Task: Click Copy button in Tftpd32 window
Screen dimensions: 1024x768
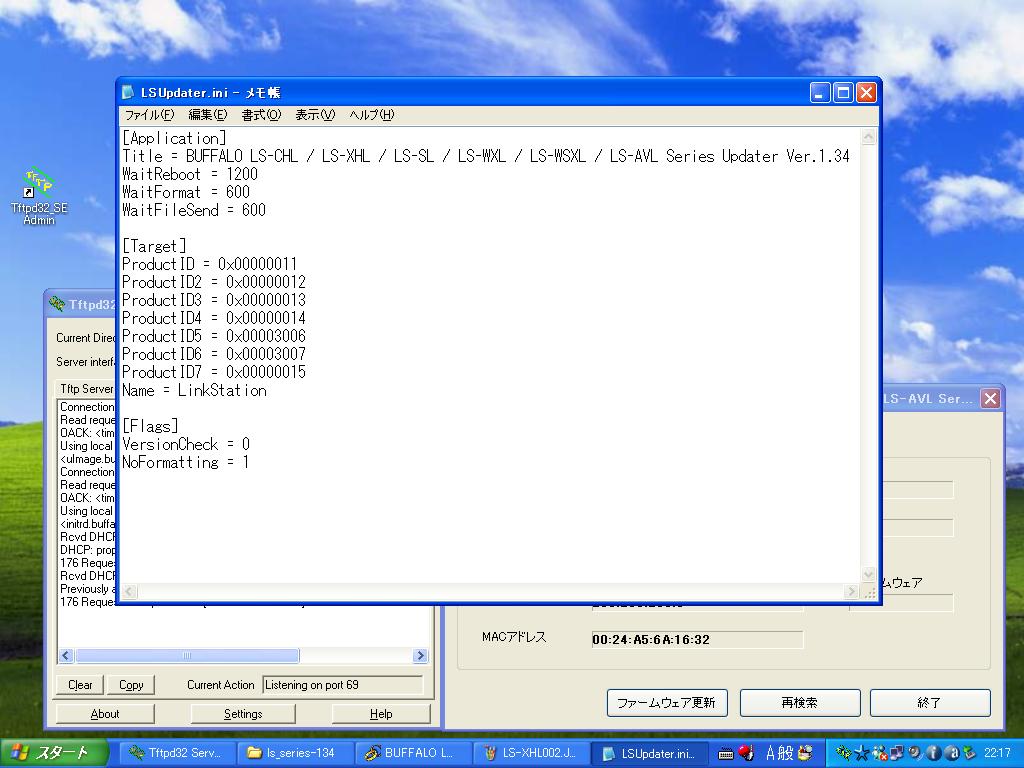Action: click(x=131, y=684)
